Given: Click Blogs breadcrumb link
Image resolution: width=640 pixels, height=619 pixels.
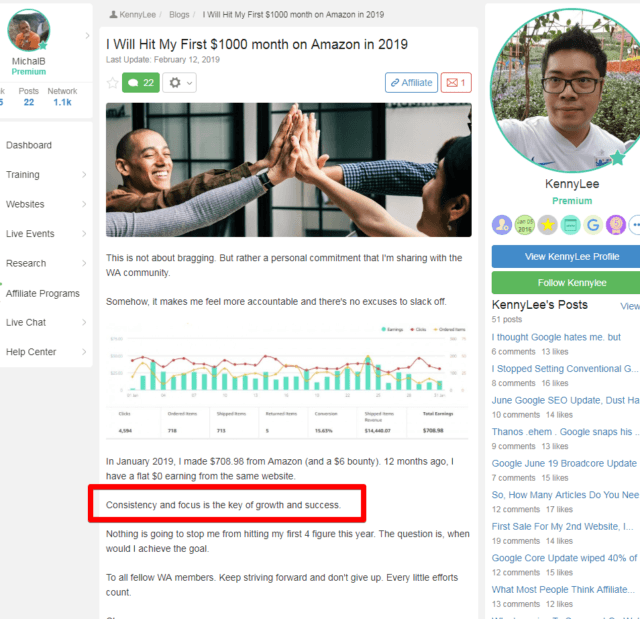Looking at the screenshot, I should pyautogui.click(x=179, y=15).
